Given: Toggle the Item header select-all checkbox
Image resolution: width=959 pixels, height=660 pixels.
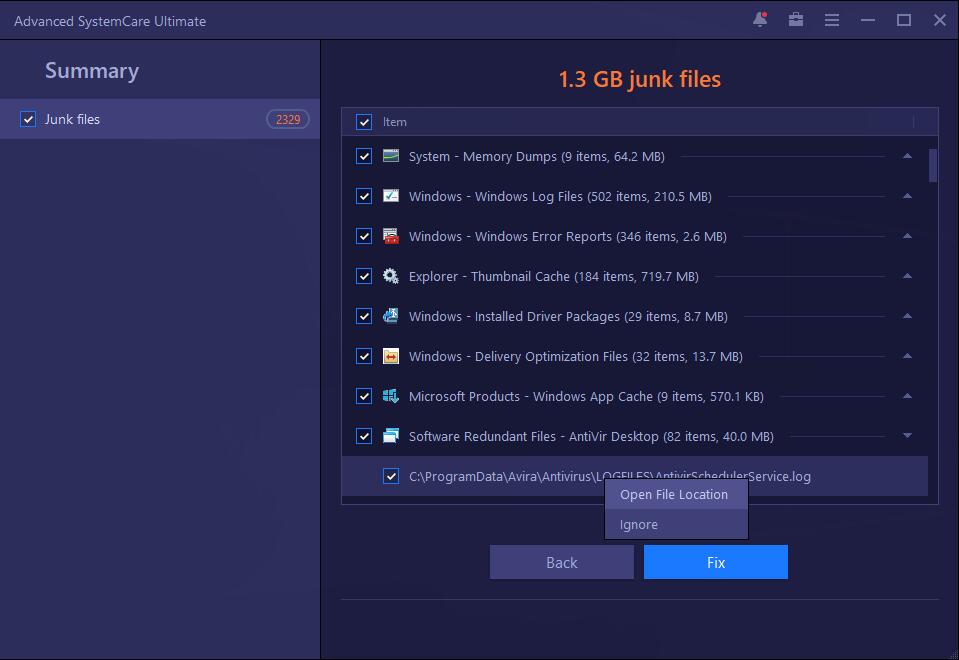Looking at the screenshot, I should (364, 122).
